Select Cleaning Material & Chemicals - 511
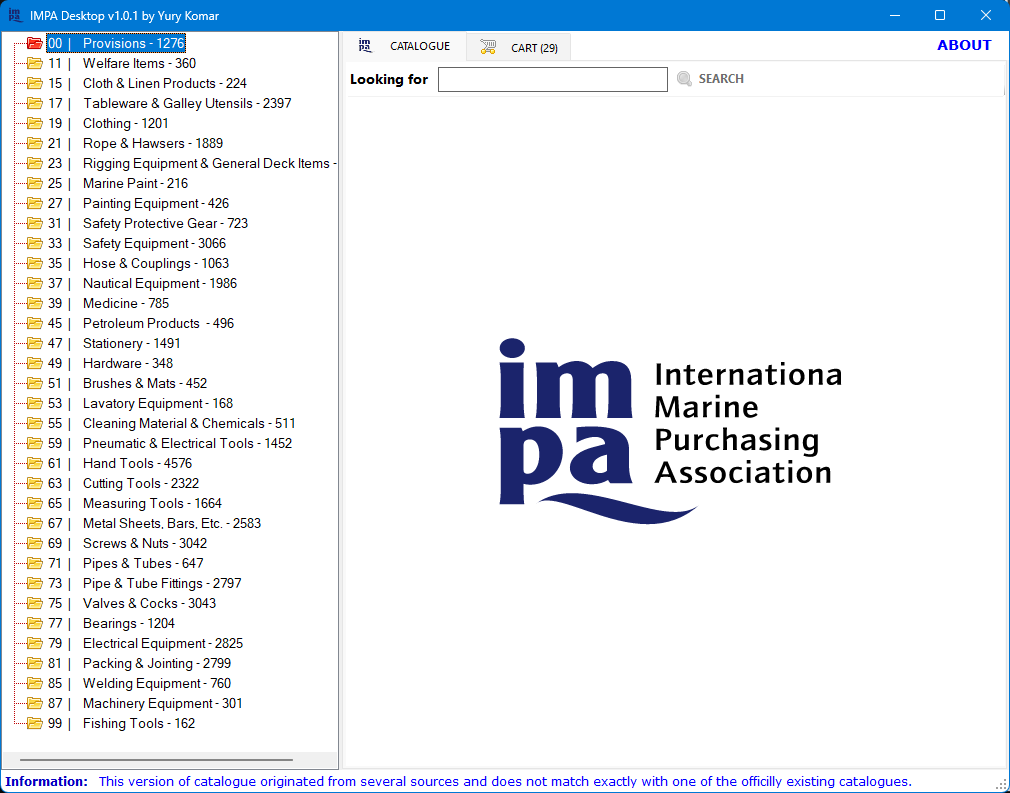The height and width of the screenshot is (793, 1010). coord(171,423)
